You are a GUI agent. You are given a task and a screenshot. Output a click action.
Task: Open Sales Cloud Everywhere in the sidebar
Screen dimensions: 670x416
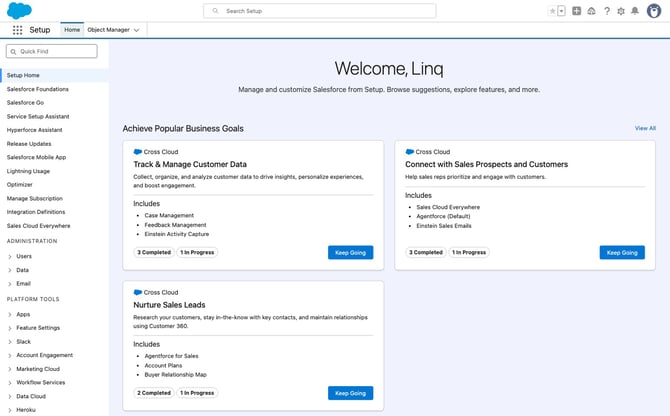point(38,226)
